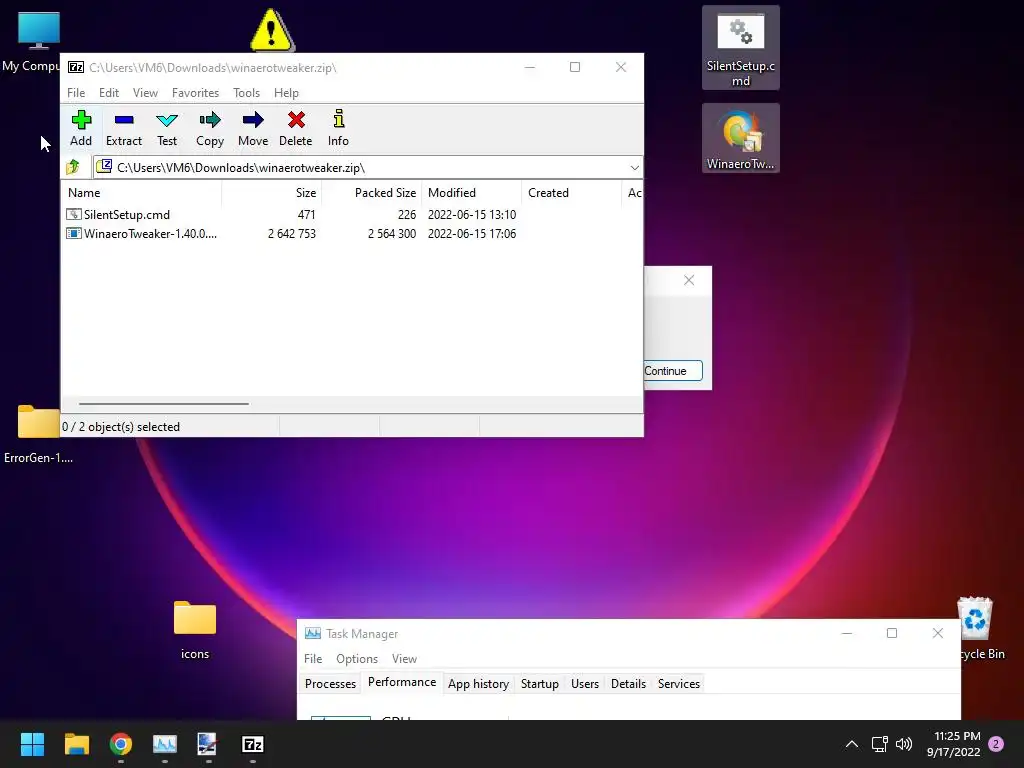Open the taskbar clock showing 11:25 PM

coord(953,744)
